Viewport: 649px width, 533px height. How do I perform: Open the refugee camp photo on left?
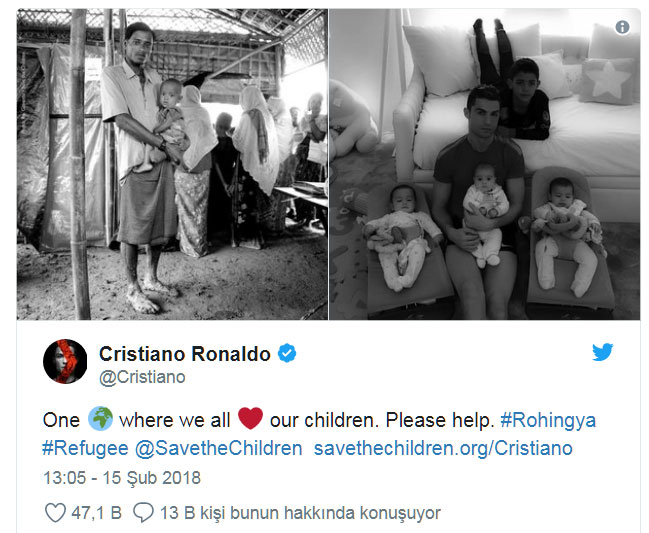[172, 164]
